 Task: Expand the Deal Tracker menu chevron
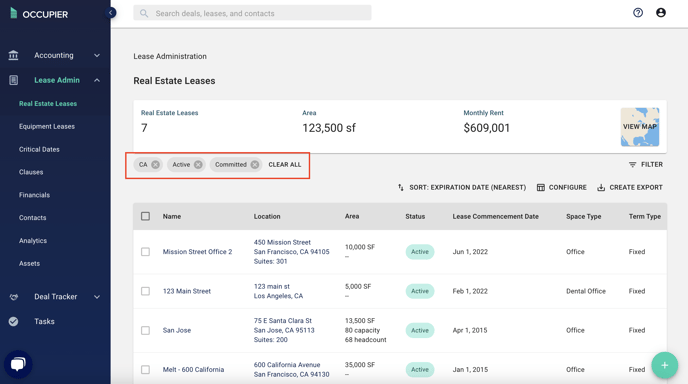click(x=97, y=297)
